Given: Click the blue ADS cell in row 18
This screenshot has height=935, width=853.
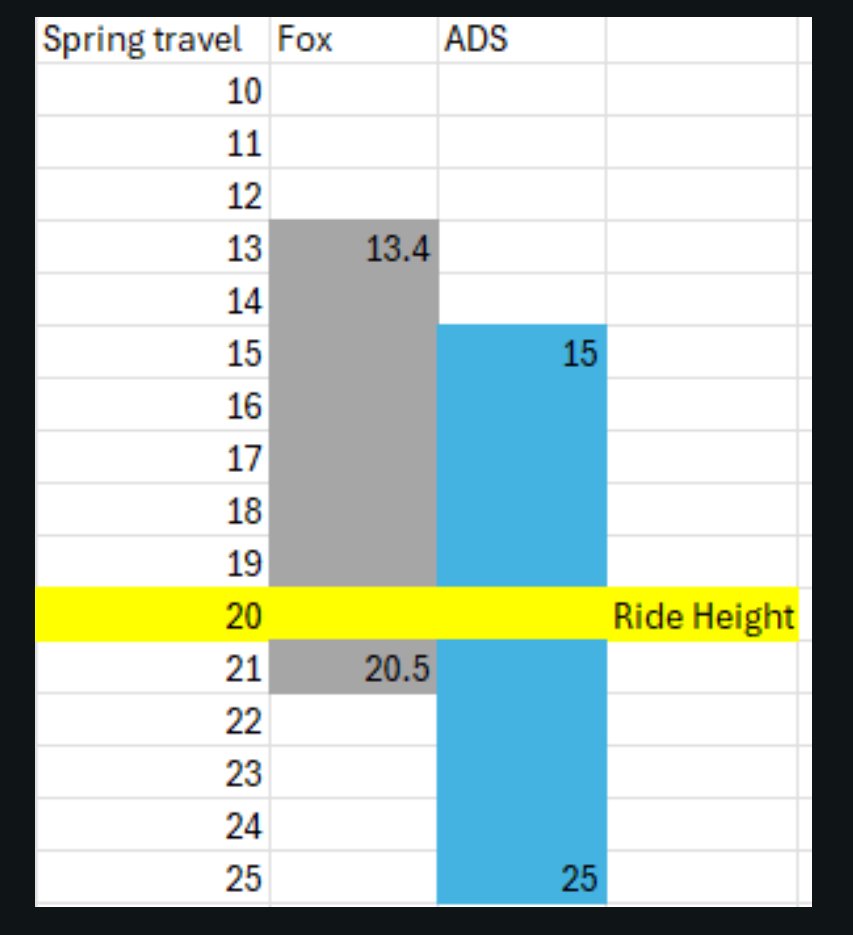Looking at the screenshot, I should [x=522, y=510].
